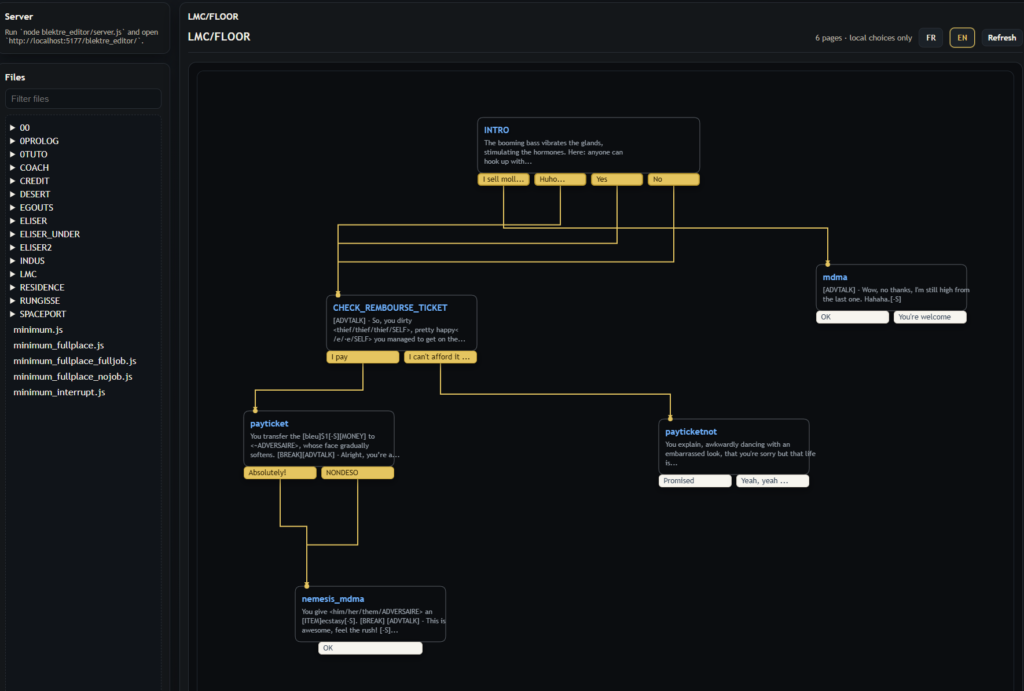The height and width of the screenshot is (691, 1024).
Task: Expand the COACH folder in file tree
Action: pyautogui.click(x=34, y=168)
